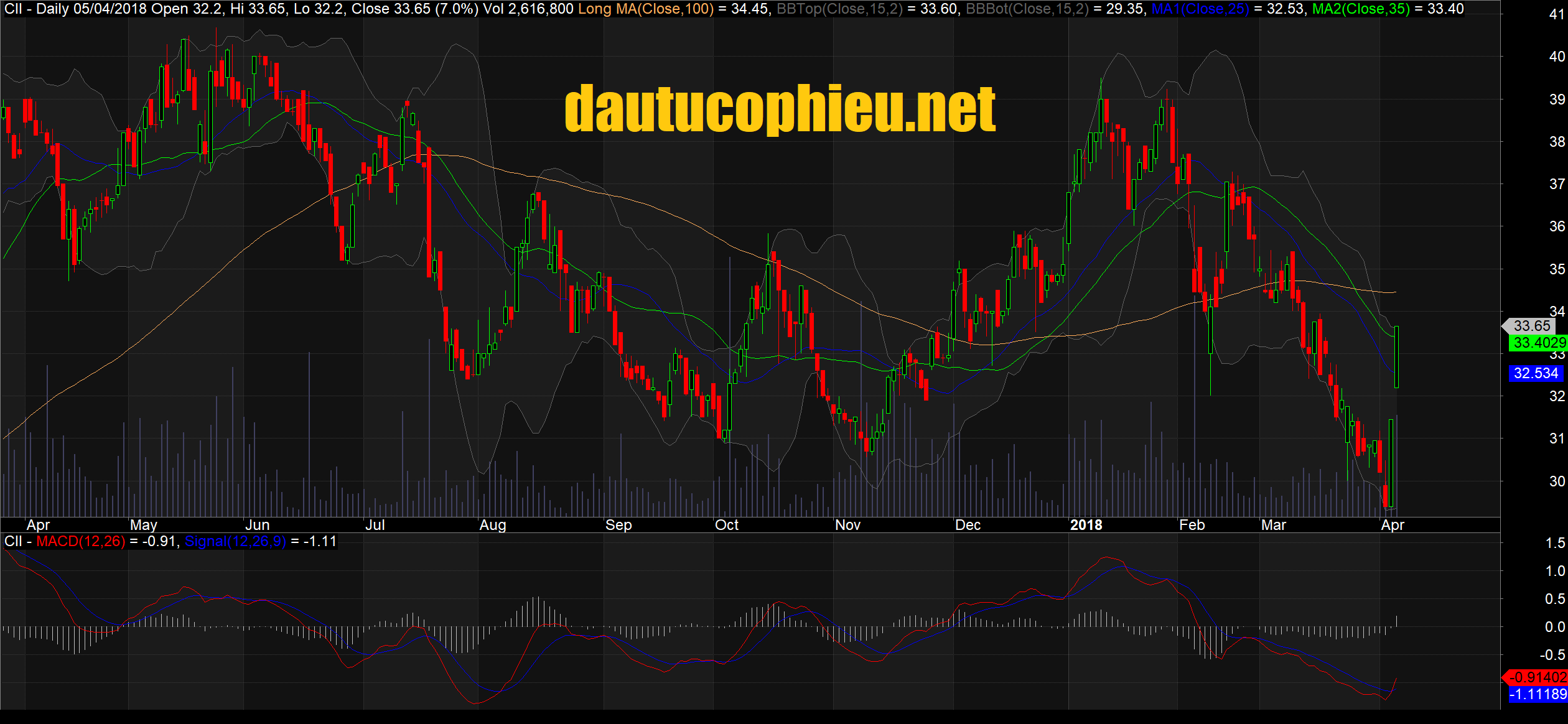Click the price axis value 36

coord(1557,226)
